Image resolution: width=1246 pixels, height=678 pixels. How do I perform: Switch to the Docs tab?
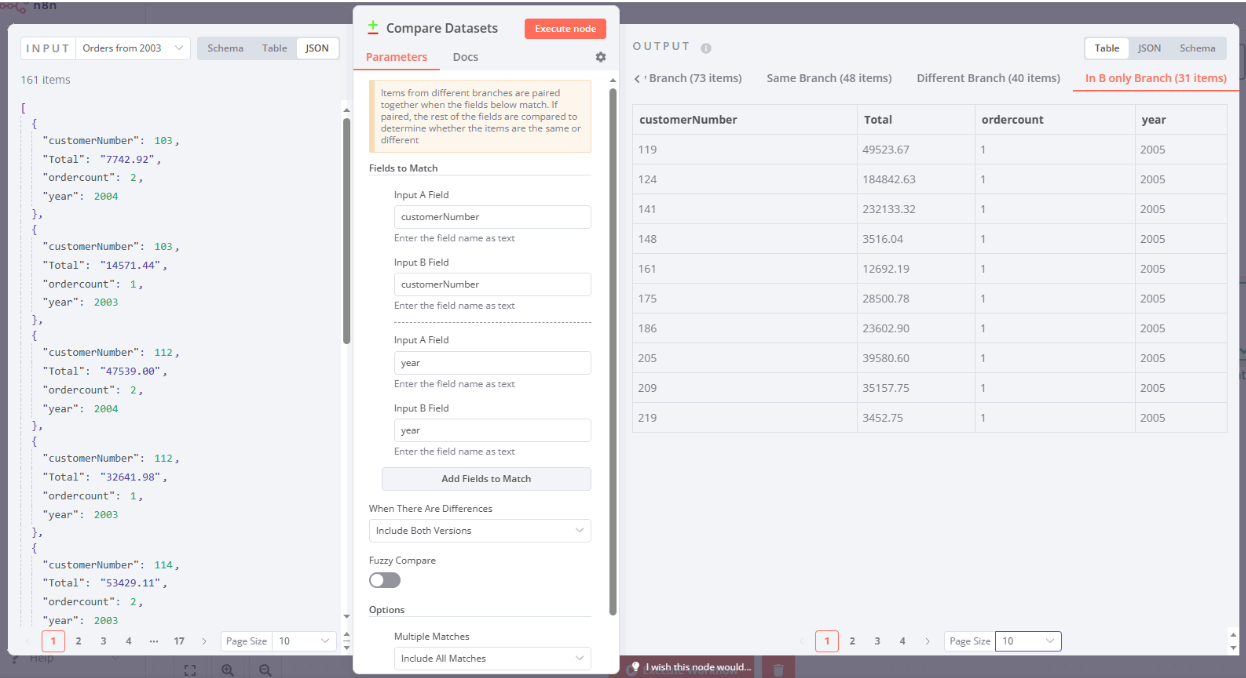pyautogui.click(x=465, y=57)
